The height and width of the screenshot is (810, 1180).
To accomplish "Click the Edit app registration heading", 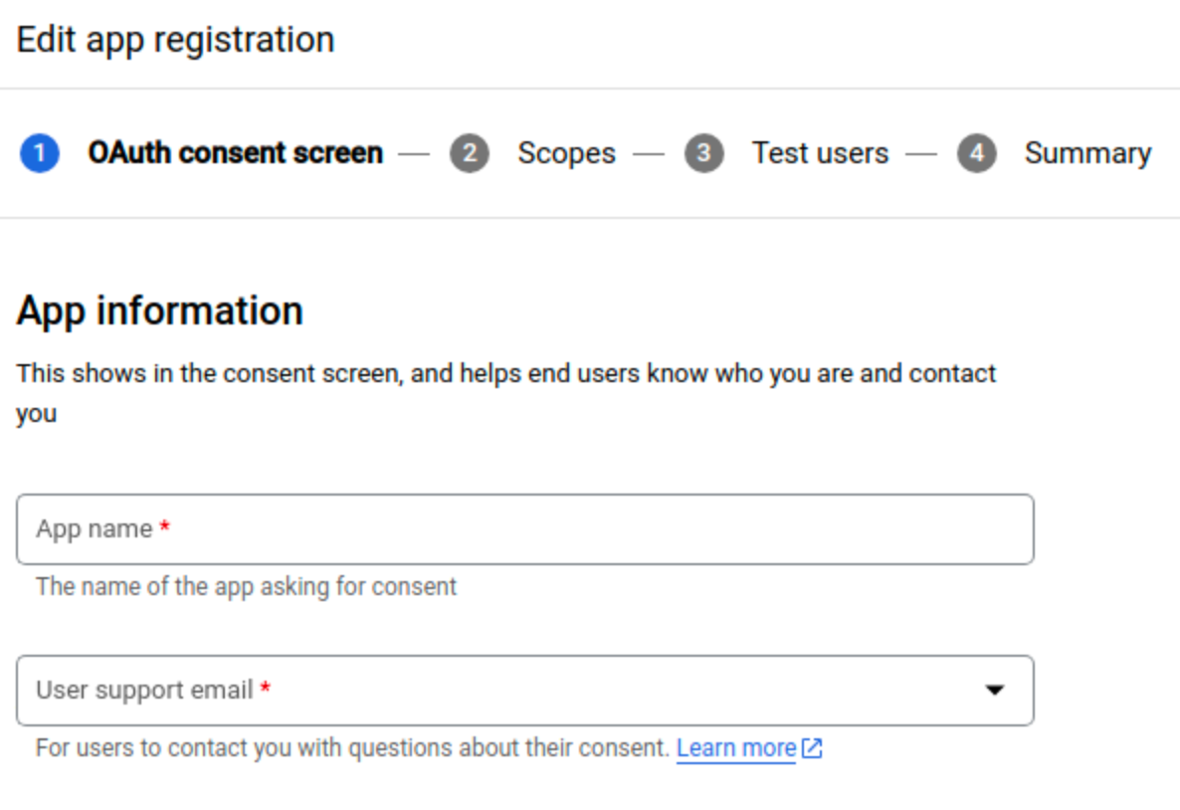I will [175, 39].
